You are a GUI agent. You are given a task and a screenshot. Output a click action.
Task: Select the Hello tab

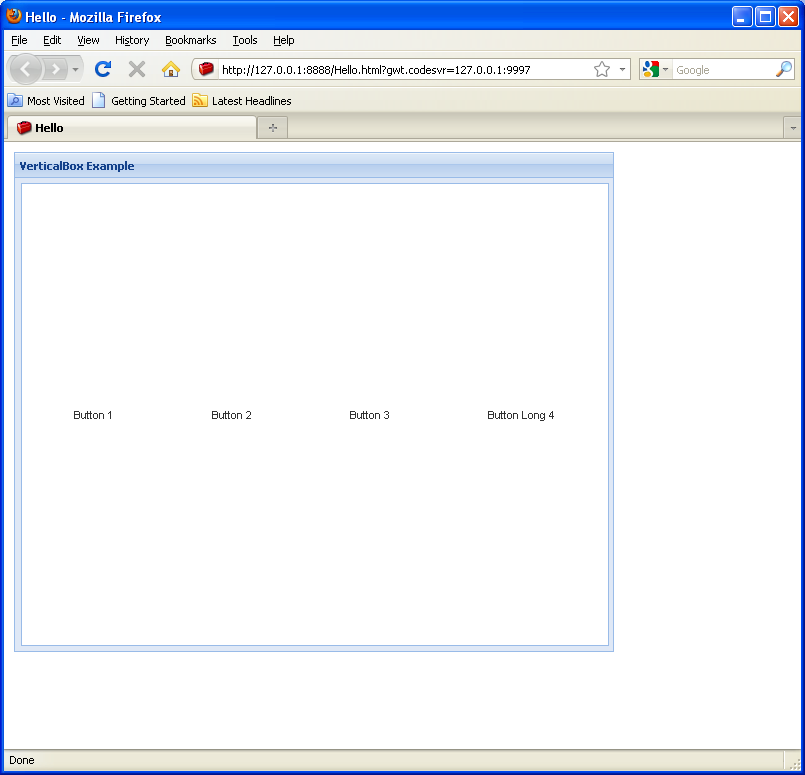pyautogui.click(x=131, y=128)
